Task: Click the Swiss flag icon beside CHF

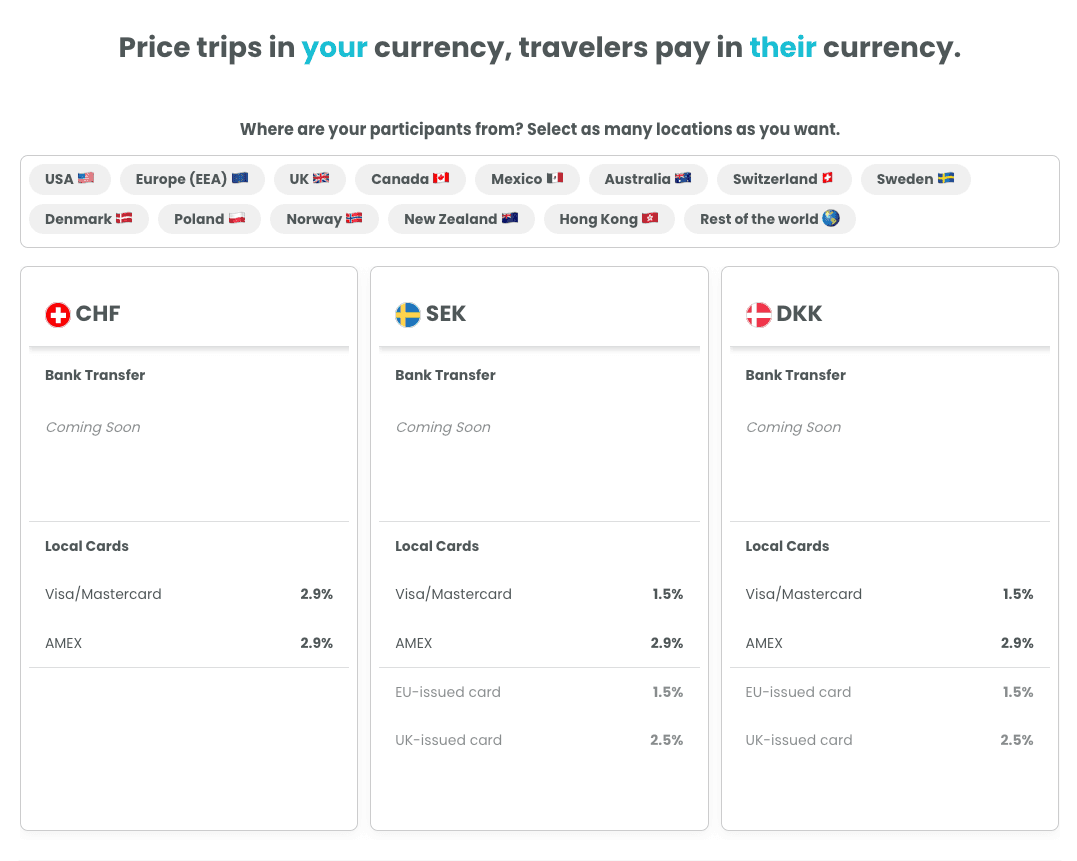Action: point(58,315)
